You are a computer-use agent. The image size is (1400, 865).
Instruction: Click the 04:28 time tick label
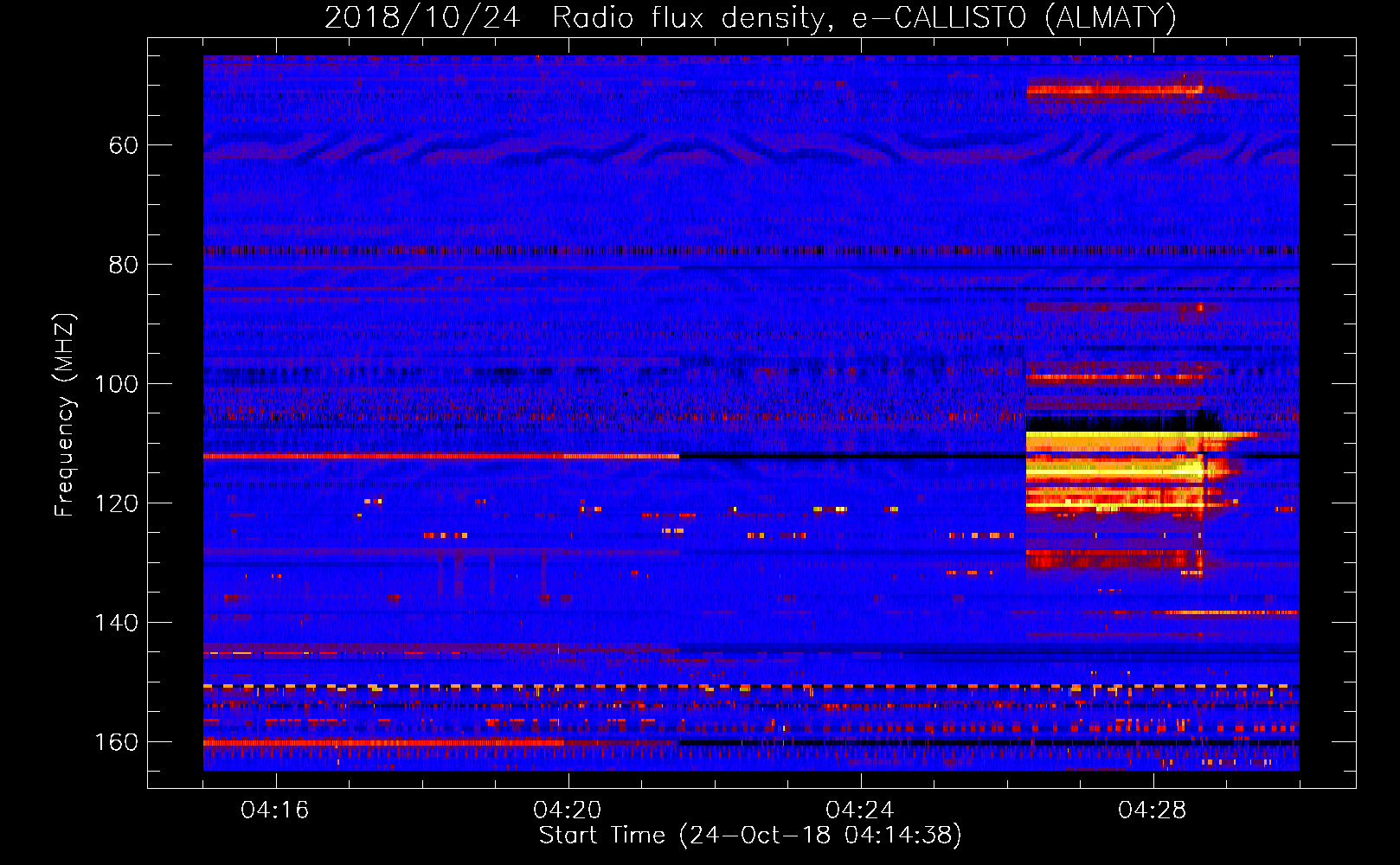pos(1153,810)
